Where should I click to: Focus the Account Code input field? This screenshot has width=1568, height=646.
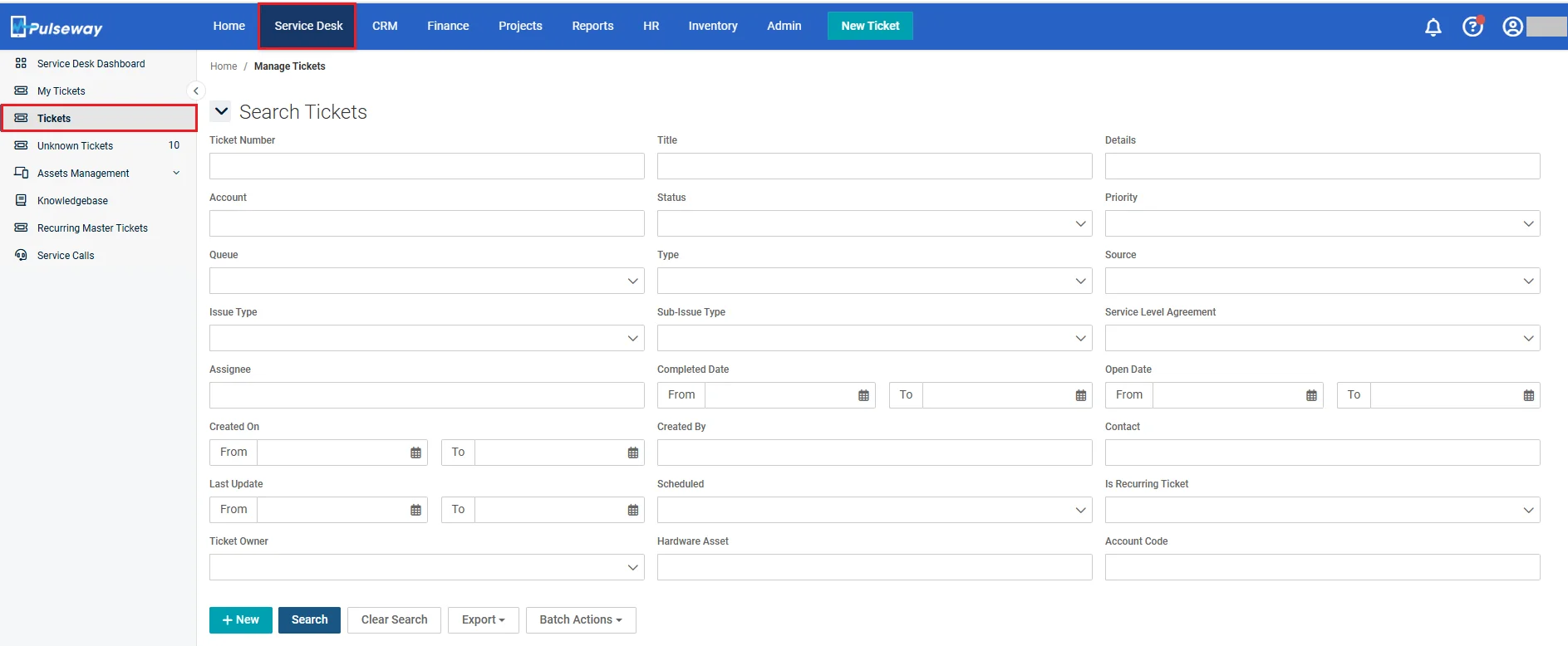coord(1322,567)
